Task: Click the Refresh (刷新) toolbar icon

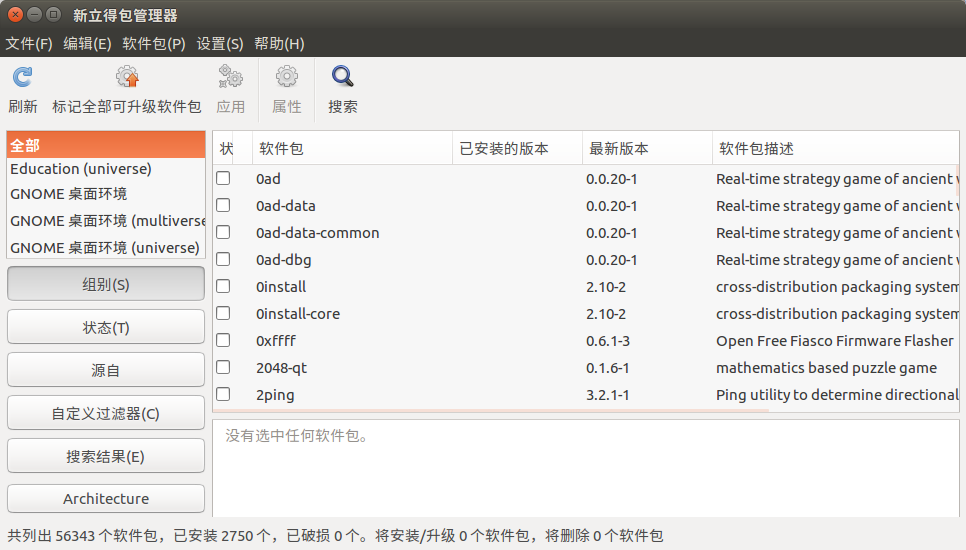Action: (x=23, y=78)
